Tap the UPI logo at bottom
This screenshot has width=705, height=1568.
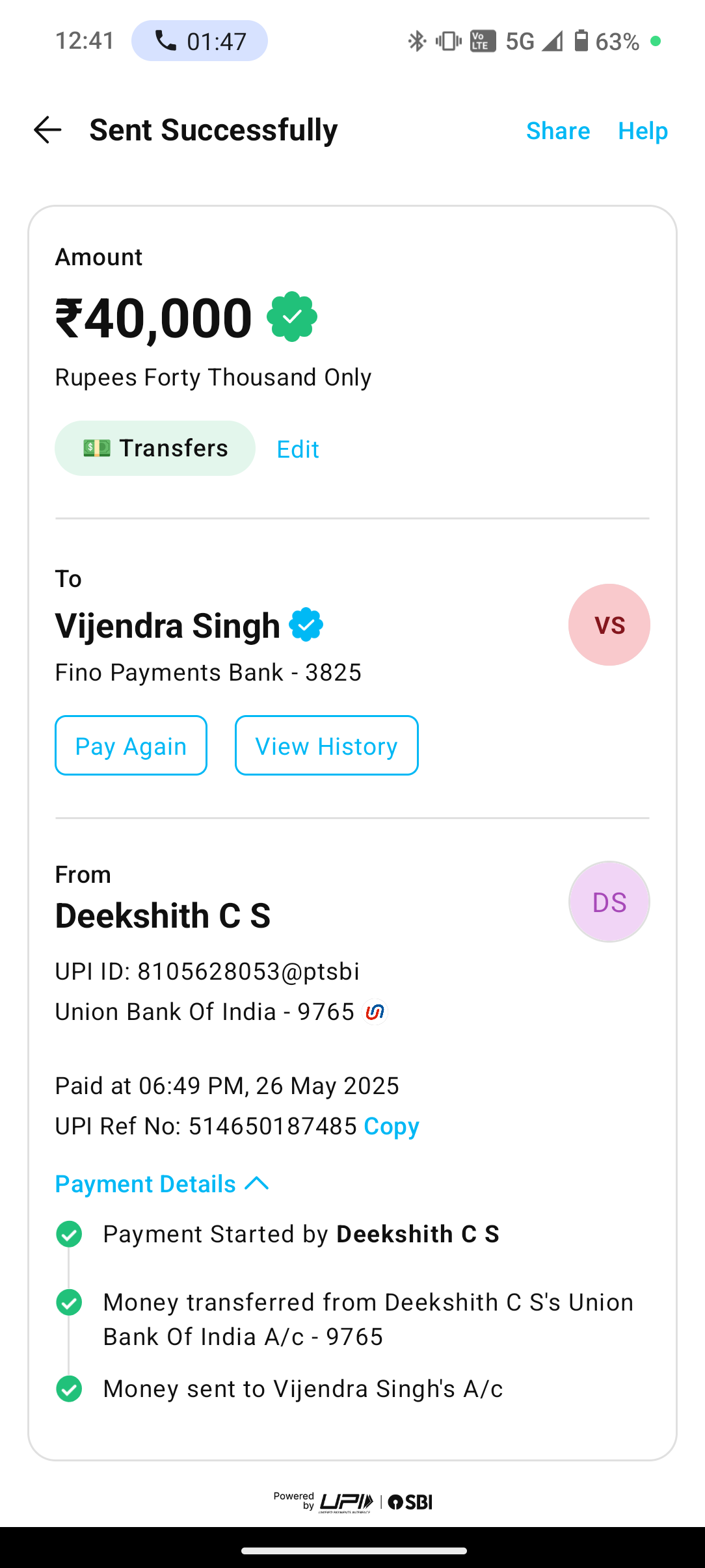347,1502
